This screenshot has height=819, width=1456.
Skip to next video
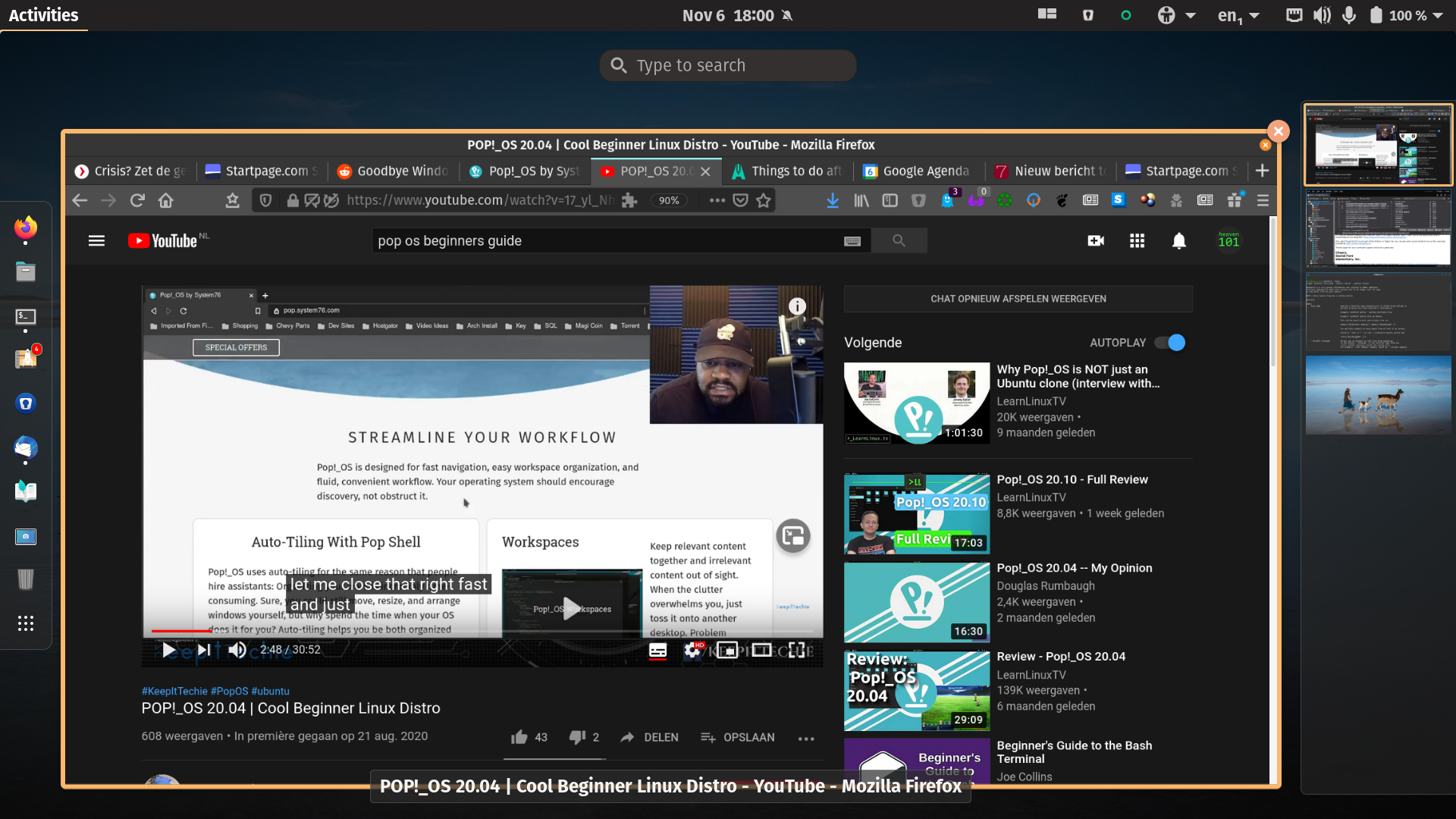click(204, 650)
